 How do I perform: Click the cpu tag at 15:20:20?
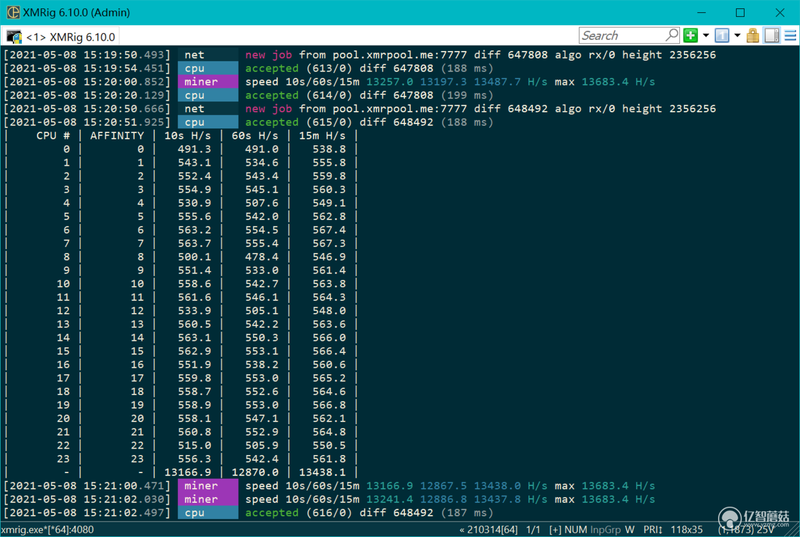[208, 95]
